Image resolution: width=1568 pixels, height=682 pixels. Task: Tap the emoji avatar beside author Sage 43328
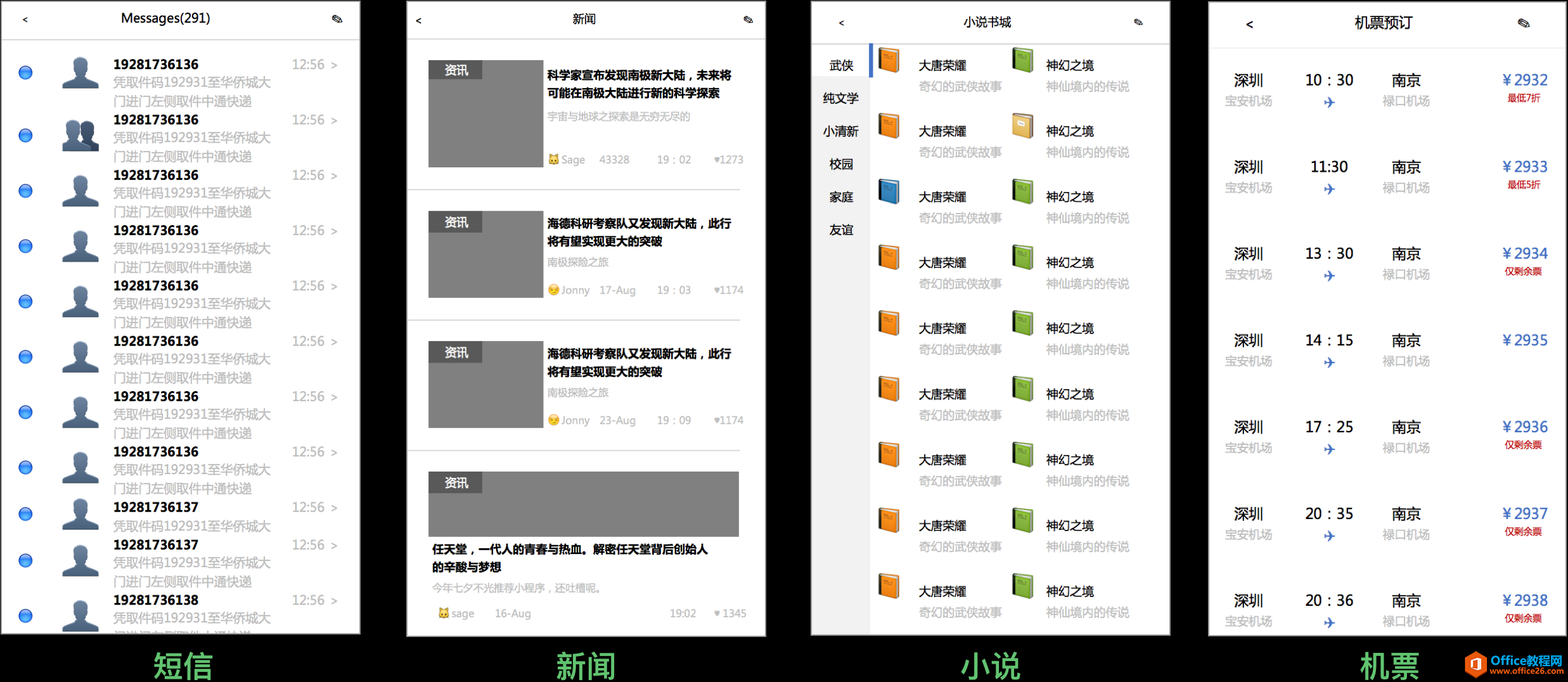pos(553,160)
